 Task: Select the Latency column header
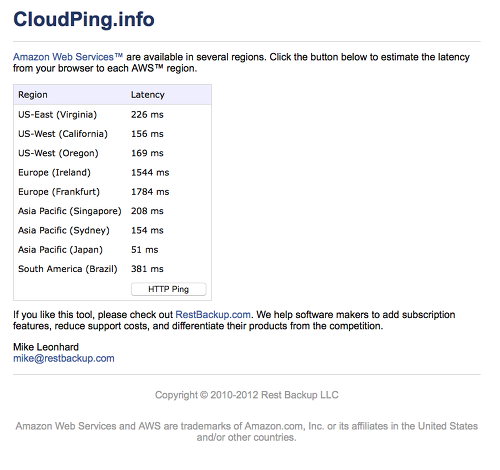[148, 95]
